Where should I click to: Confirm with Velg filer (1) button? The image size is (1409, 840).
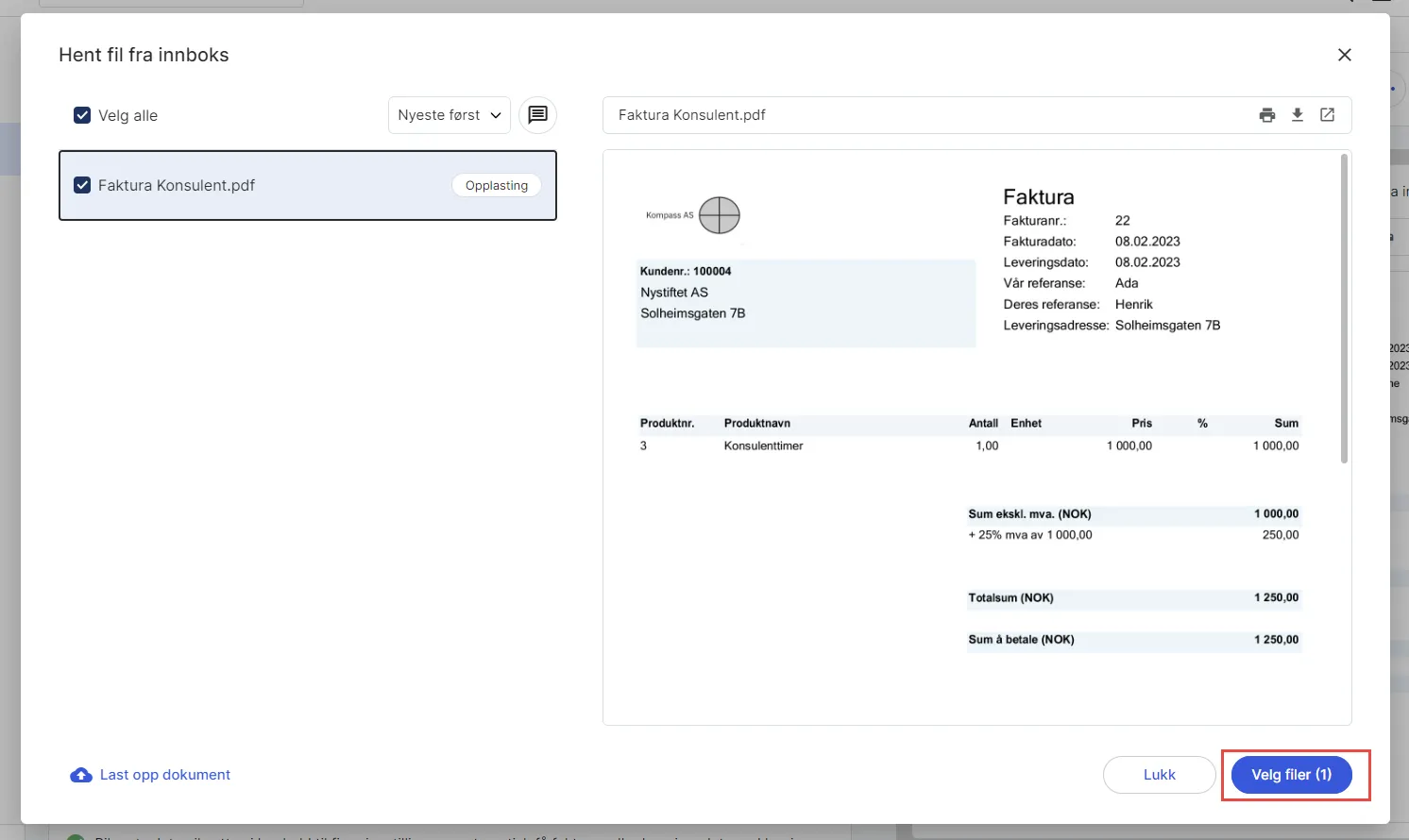click(1292, 775)
